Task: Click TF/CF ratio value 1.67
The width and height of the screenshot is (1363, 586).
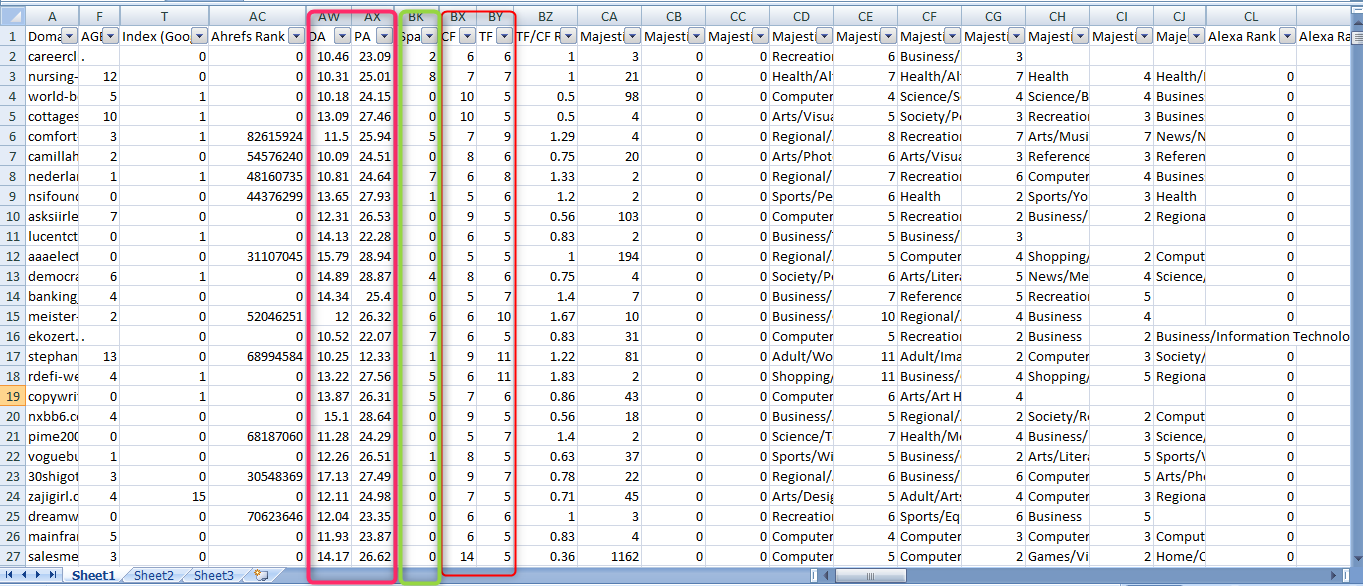Action: click(545, 316)
